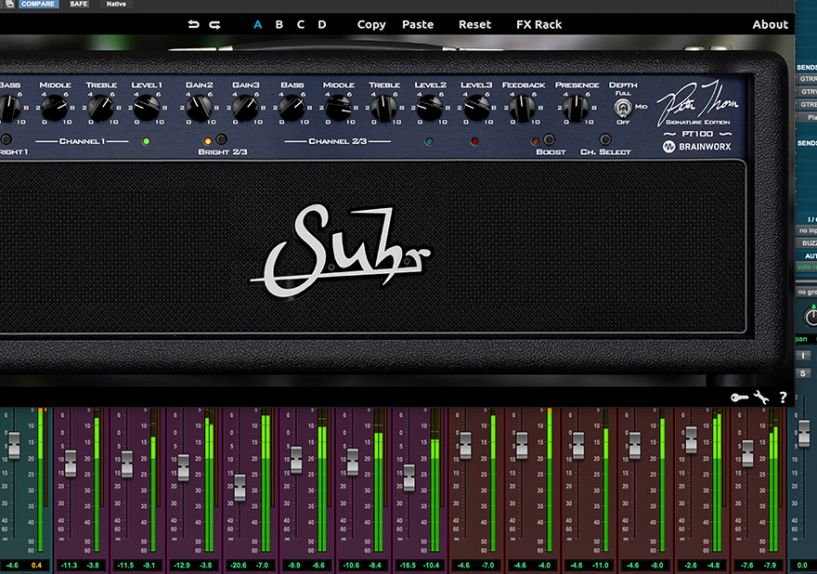This screenshot has height=574, width=817.
Task: Select preset slot D
Action: (322, 24)
